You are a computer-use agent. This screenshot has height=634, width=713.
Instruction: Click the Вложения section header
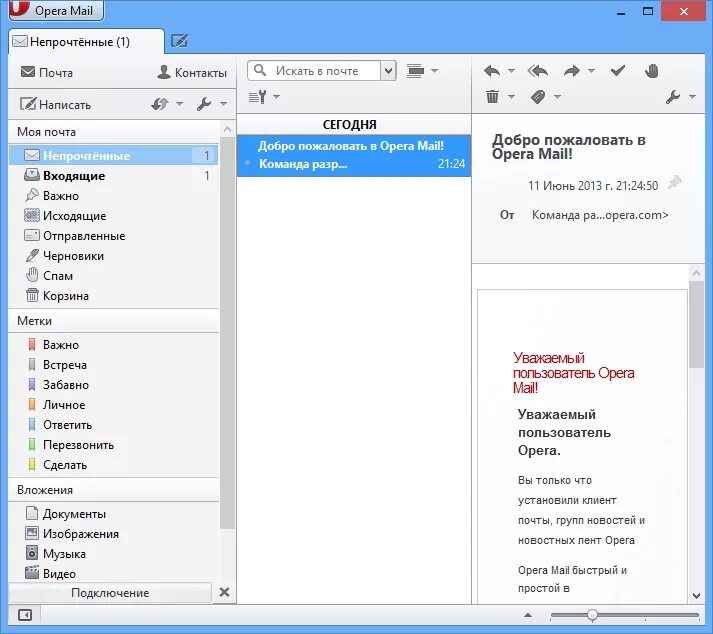(113, 490)
